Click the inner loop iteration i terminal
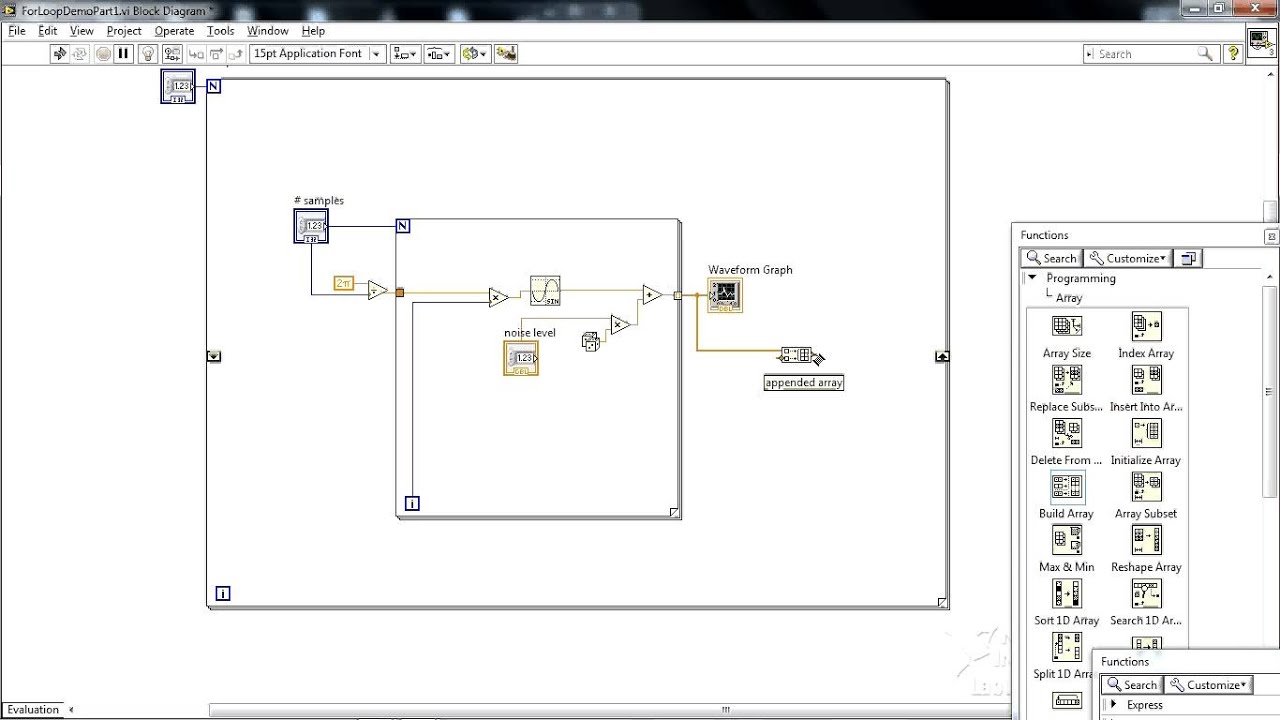 click(411, 503)
